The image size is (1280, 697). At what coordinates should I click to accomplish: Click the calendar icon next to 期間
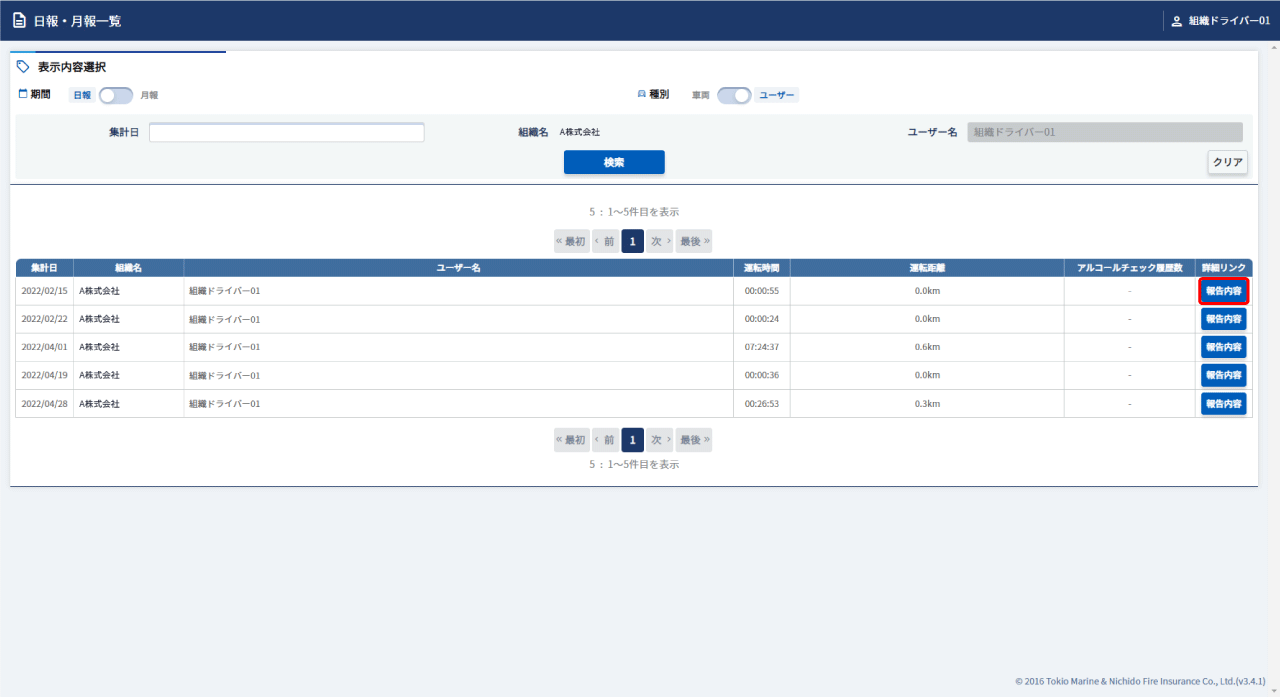pos(23,94)
